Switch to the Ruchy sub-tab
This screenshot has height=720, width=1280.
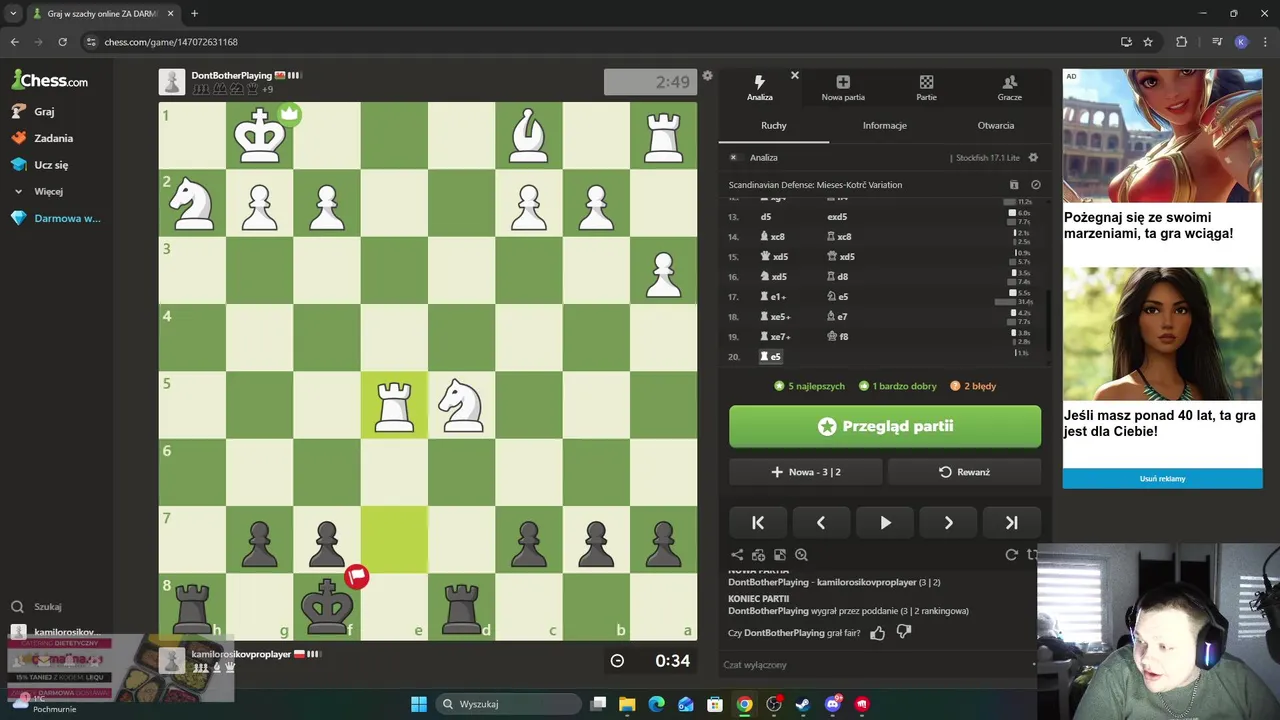click(x=773, y=125)
